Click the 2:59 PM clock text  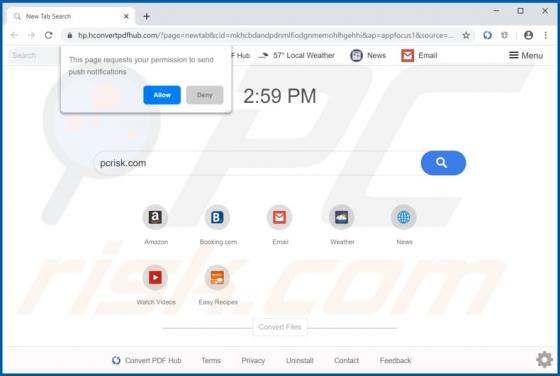coord(280,96)
